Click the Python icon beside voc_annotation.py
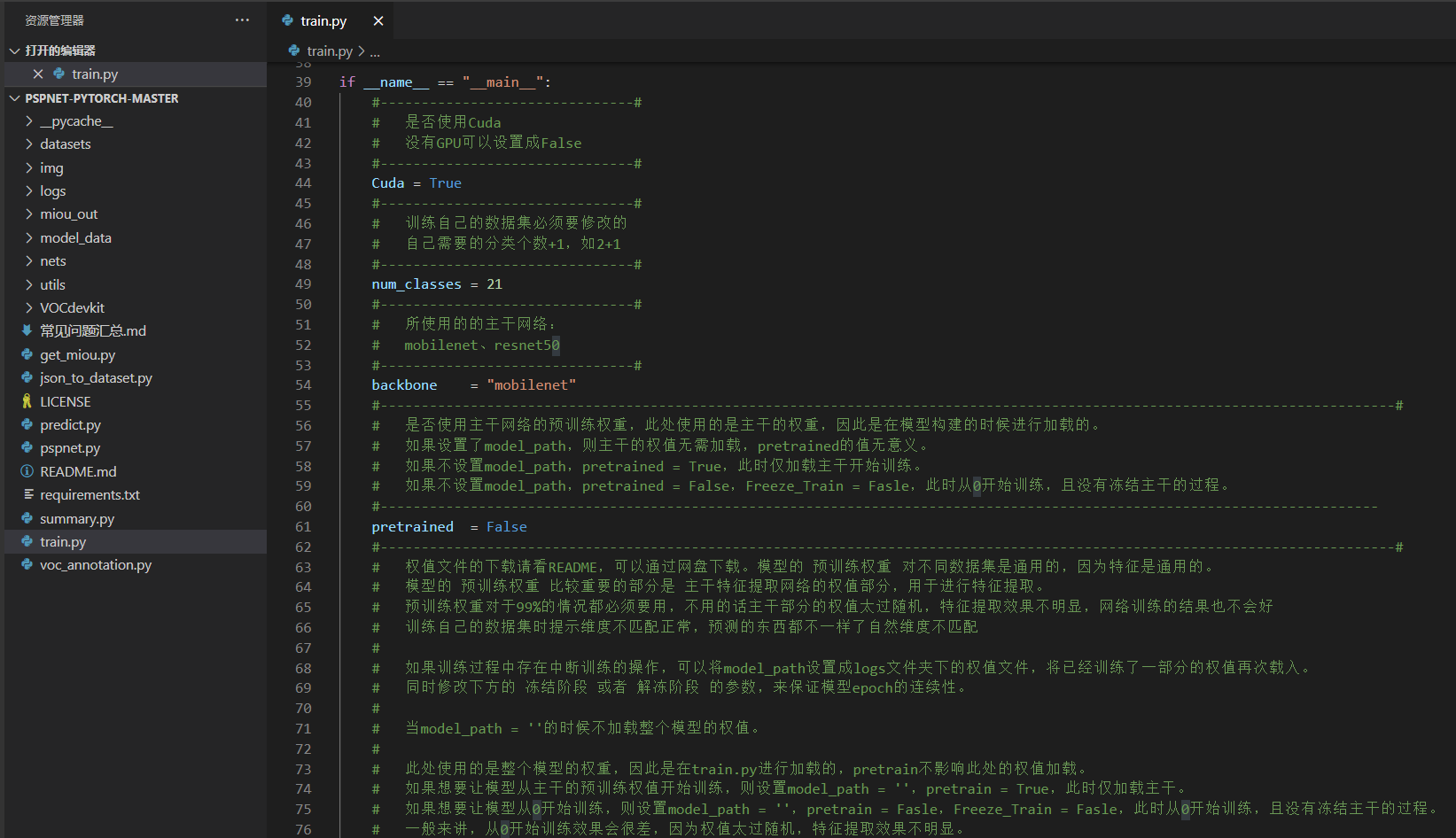 (27, 564)
